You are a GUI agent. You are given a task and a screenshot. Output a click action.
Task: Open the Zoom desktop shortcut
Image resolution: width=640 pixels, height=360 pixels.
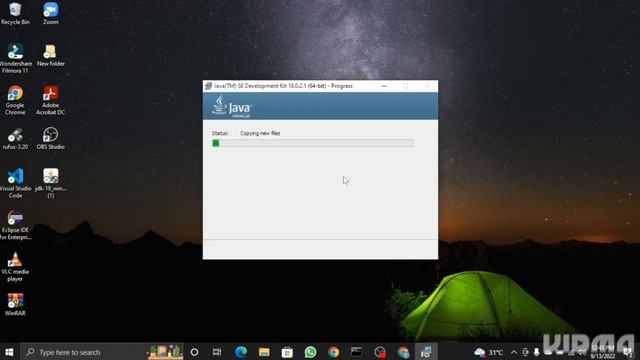[x=51, y=13]
